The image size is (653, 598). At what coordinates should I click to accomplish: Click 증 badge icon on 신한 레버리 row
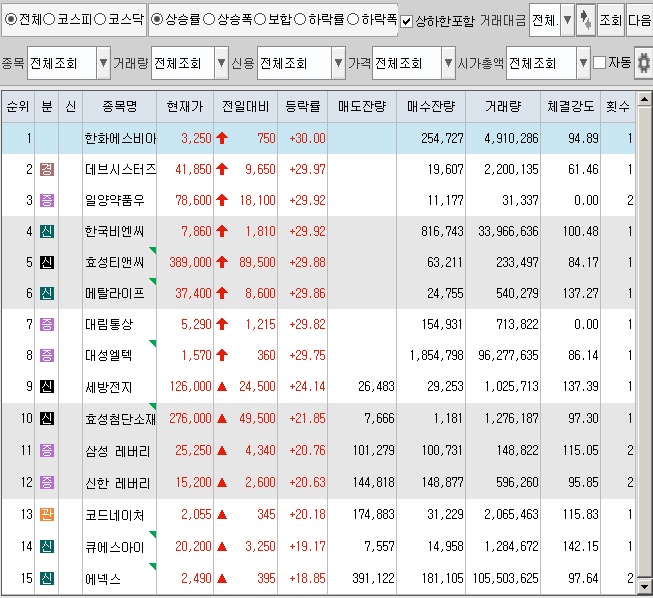click(x=47, y=482)
